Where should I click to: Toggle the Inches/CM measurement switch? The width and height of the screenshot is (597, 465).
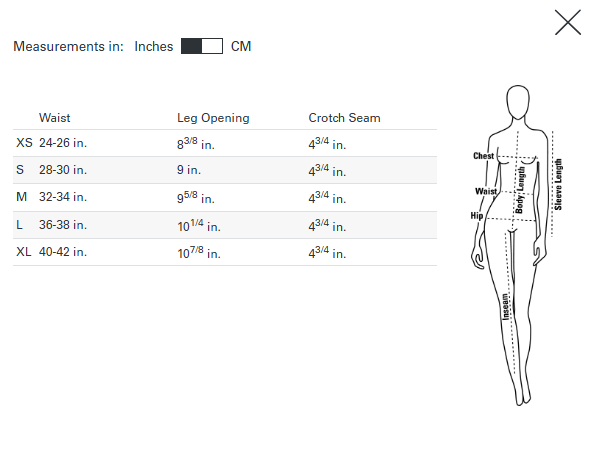(202, 46)
